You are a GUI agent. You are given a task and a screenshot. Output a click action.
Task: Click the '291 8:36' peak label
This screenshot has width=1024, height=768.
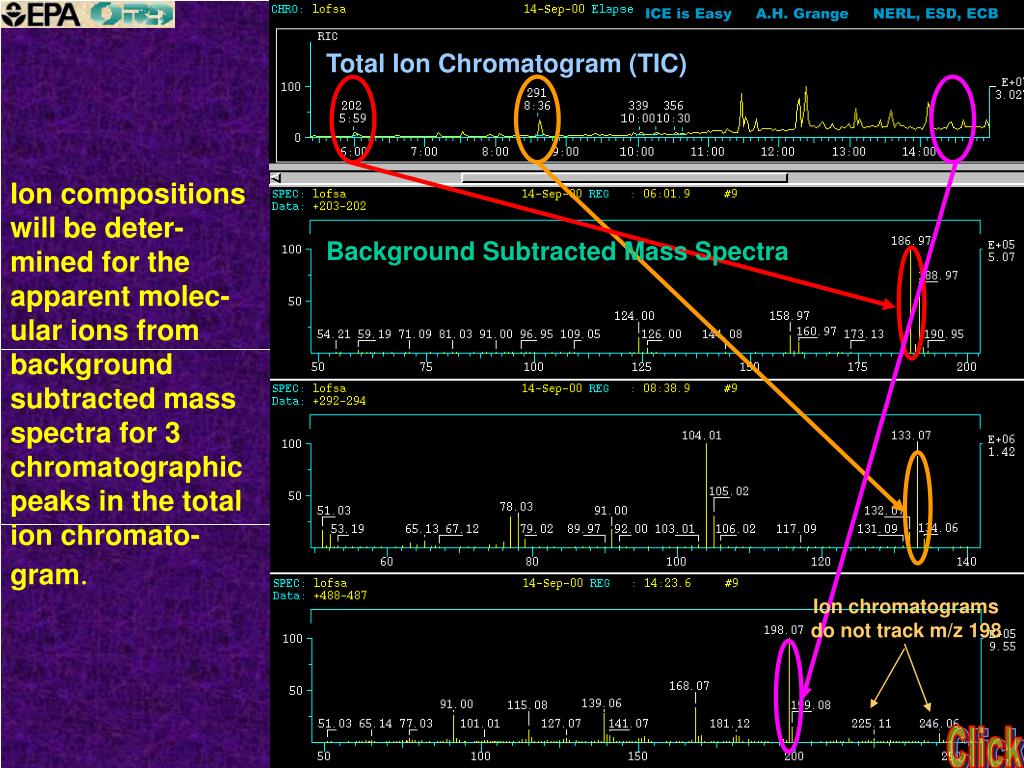click(x=537, y=99)
